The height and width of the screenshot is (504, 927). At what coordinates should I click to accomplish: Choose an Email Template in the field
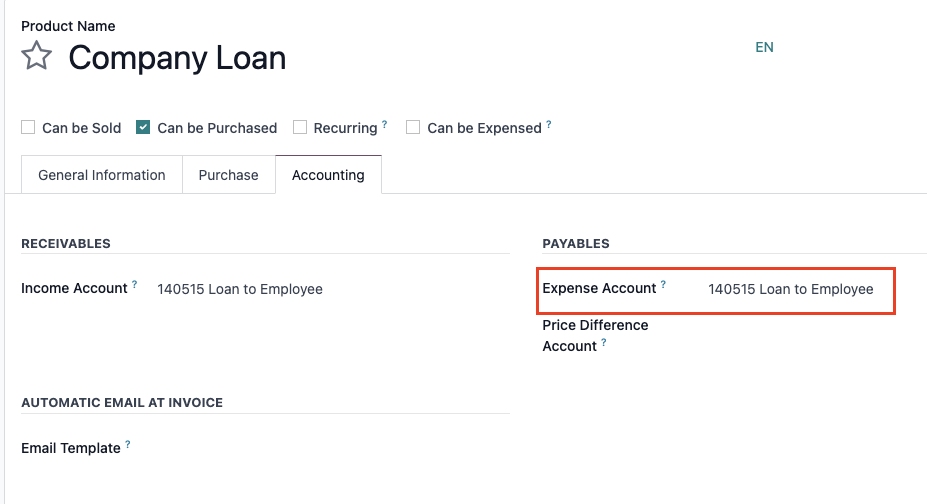pyautogui.click(x=333, y=448)
